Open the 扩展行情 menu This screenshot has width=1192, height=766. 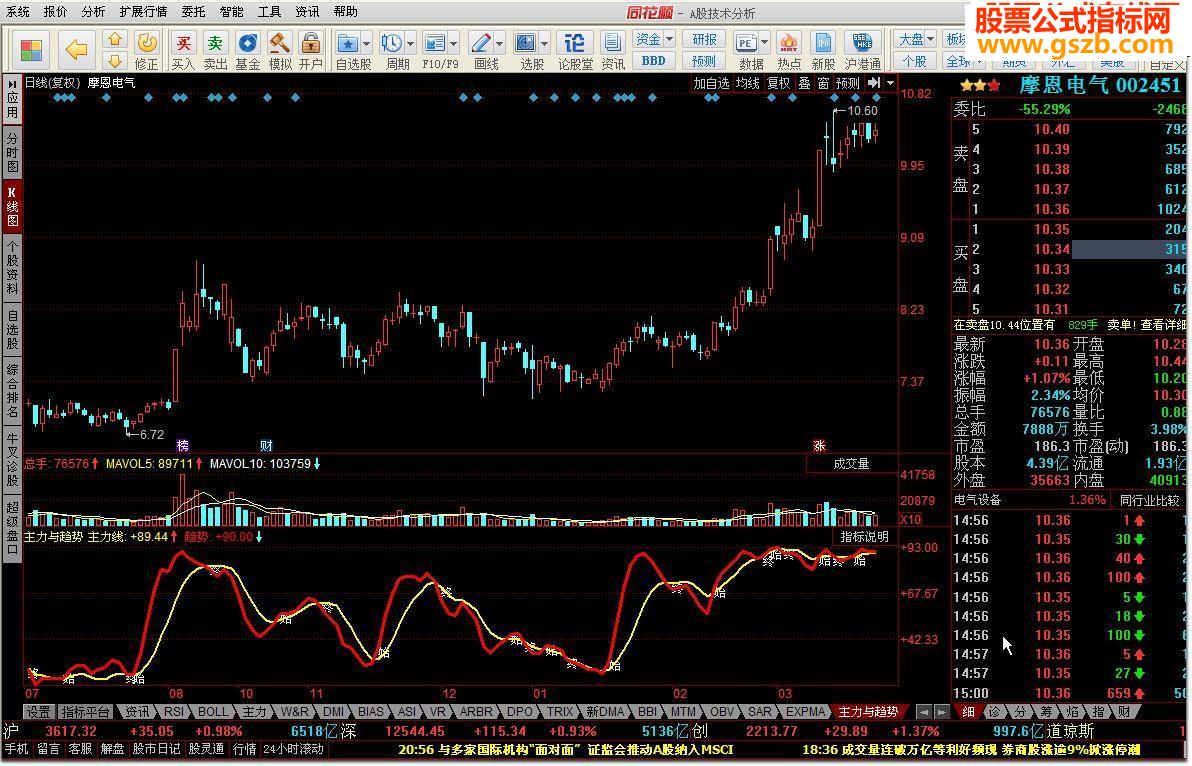[x=143, y=11]
